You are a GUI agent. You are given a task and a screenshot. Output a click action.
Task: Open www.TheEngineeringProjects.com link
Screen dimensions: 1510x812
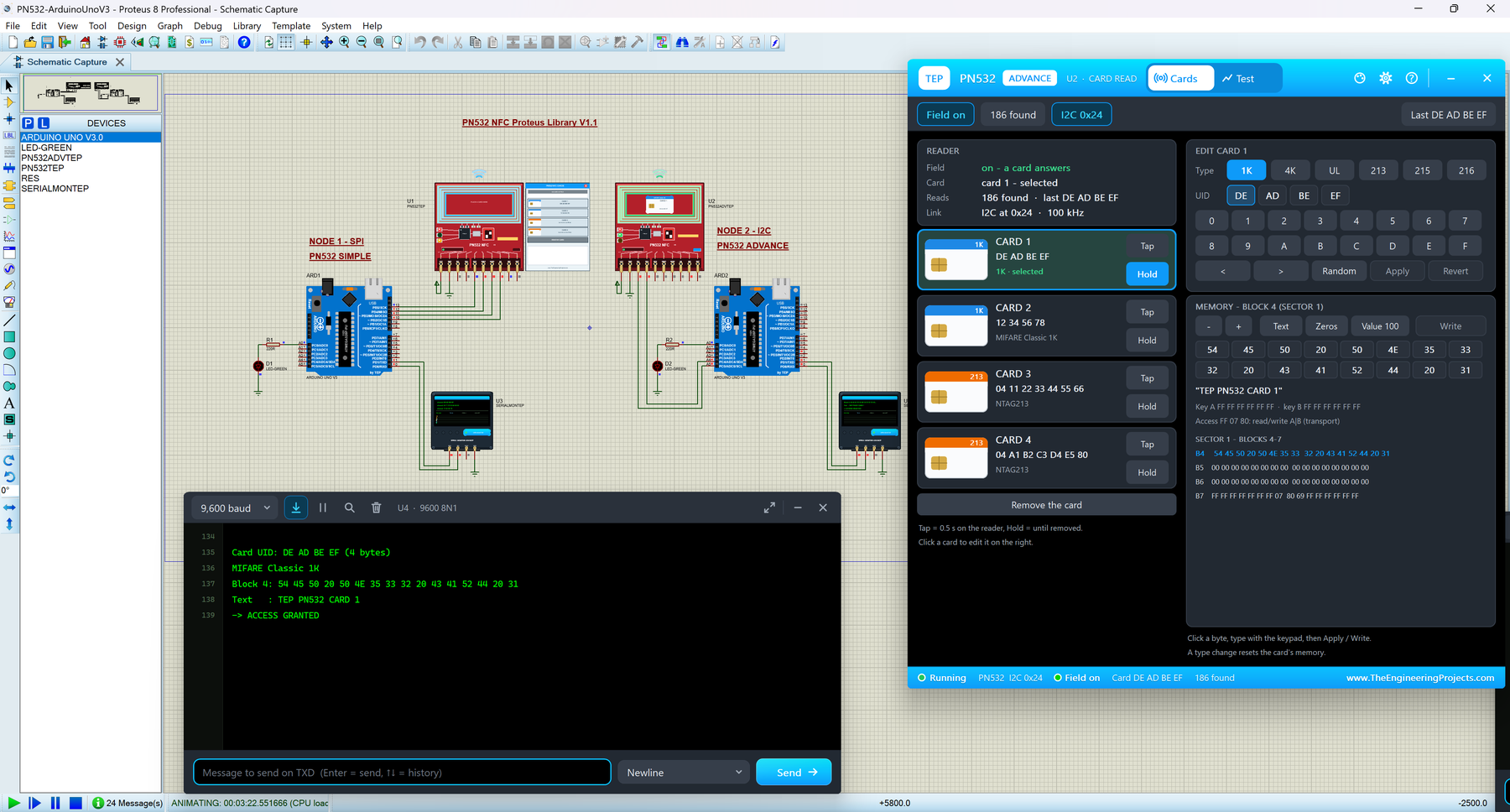pyautogui.click(x=1419, y=678)
